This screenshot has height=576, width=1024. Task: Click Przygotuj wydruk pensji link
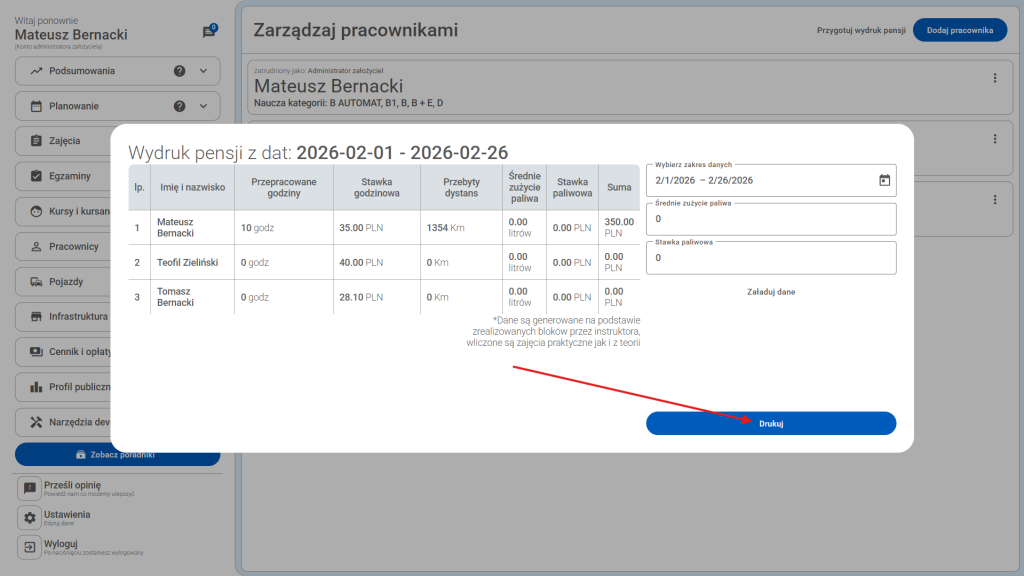pos(860,31)
